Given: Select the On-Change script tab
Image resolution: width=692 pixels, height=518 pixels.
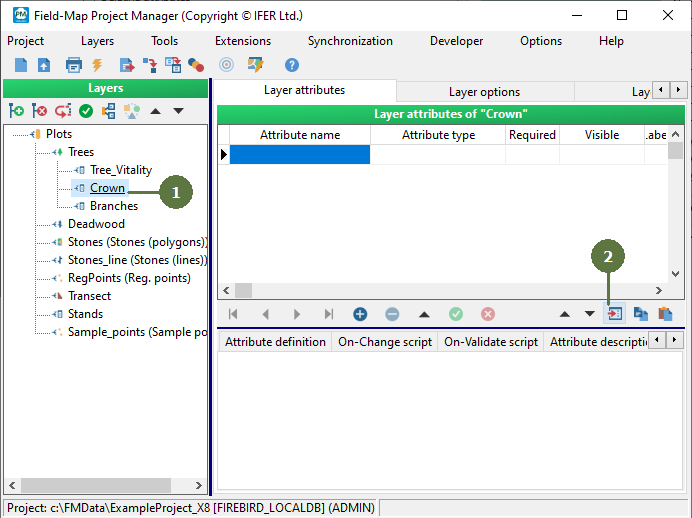Looking at the screenshot, I should 385,342.
